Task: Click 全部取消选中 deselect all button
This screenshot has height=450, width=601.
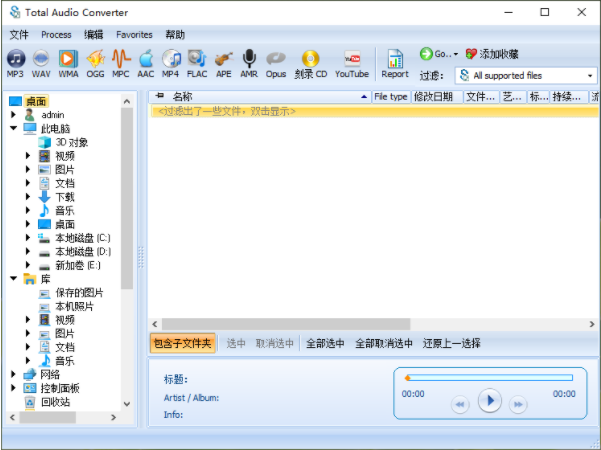Action: click(384, 343)
